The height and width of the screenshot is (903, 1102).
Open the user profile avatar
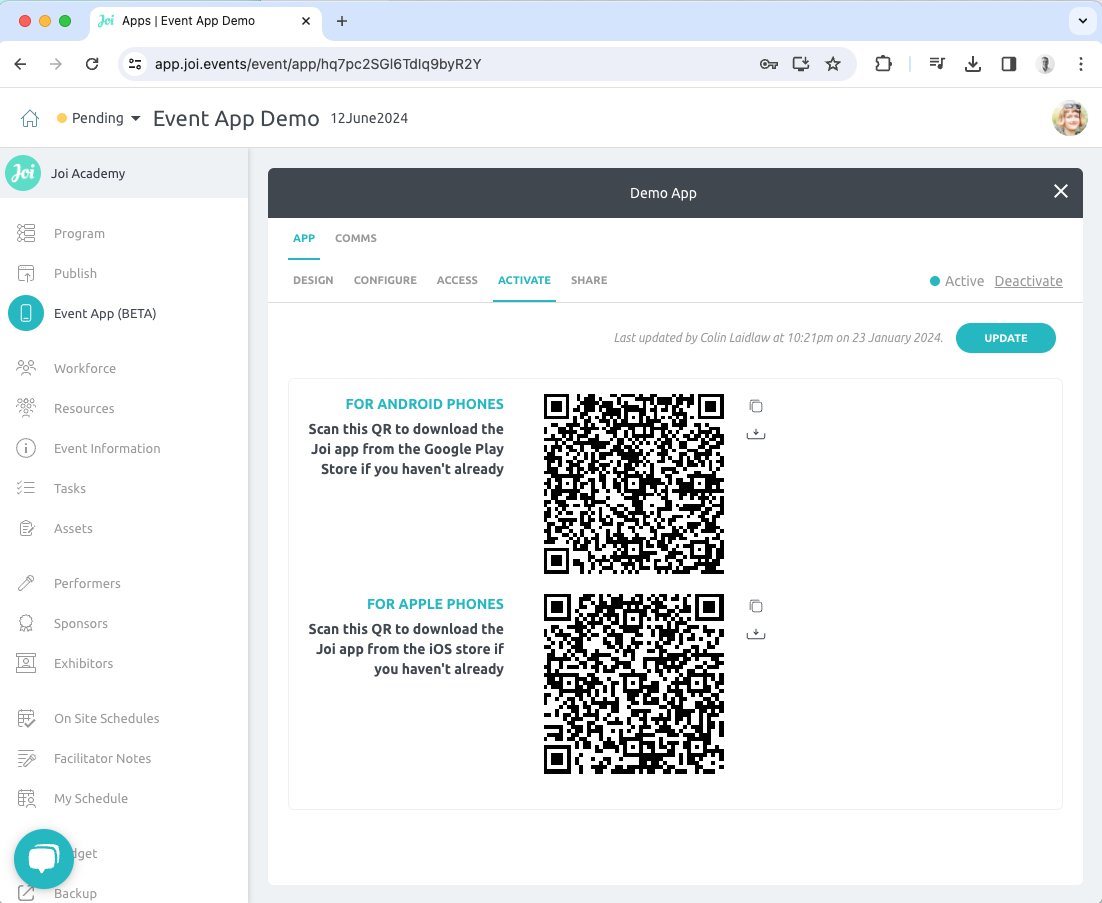tap(1070, 118)
